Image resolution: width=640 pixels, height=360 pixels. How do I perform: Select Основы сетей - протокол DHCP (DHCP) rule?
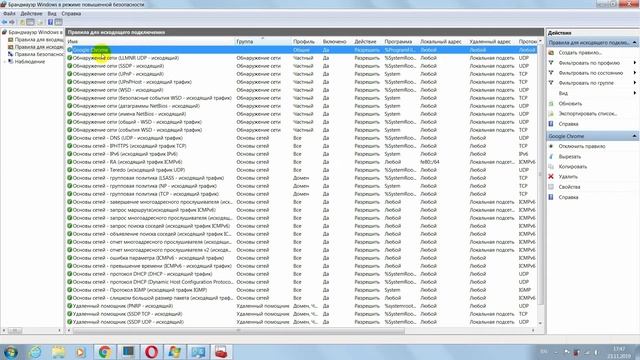[x=301, y=274]
